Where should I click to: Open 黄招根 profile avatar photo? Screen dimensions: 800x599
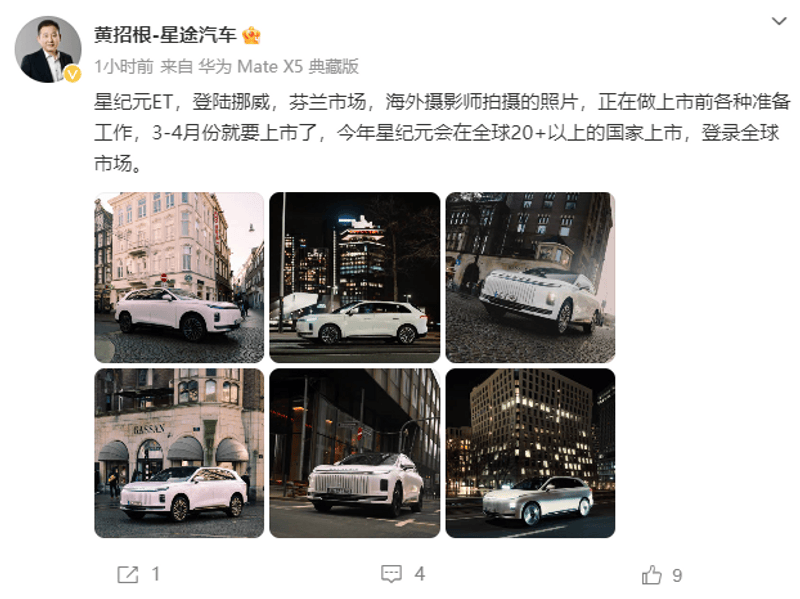pos(48,49)
